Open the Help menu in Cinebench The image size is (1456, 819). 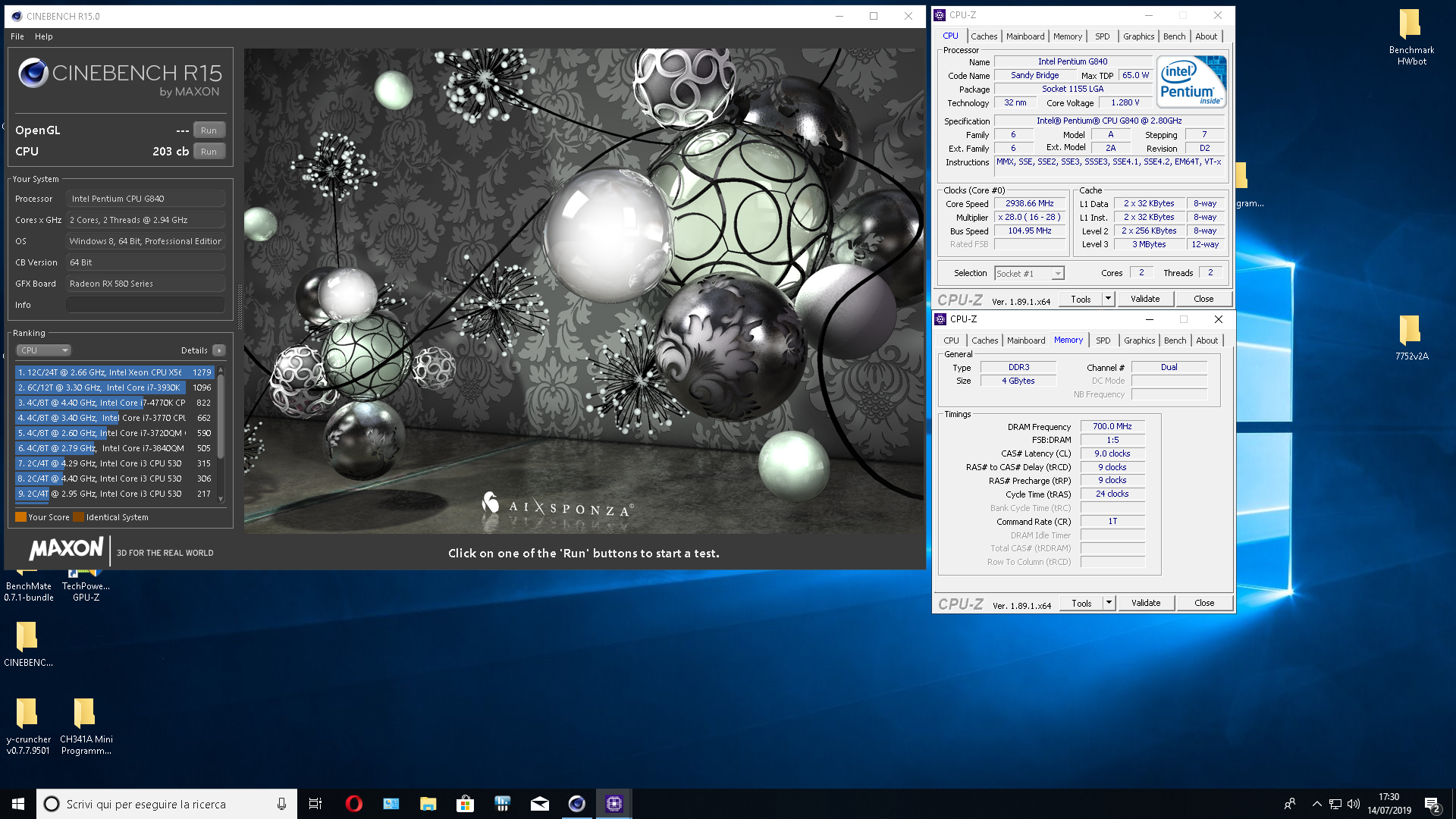(44, 36)
